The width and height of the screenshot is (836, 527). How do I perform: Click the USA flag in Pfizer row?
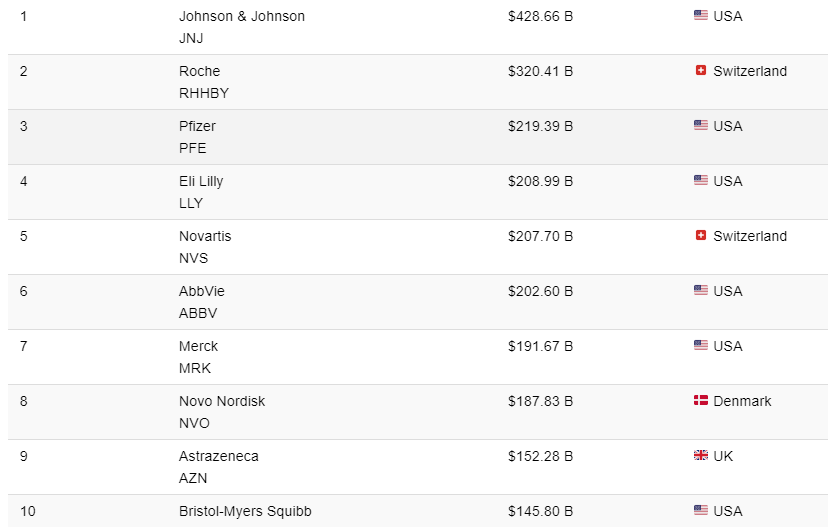coord(700,126)
